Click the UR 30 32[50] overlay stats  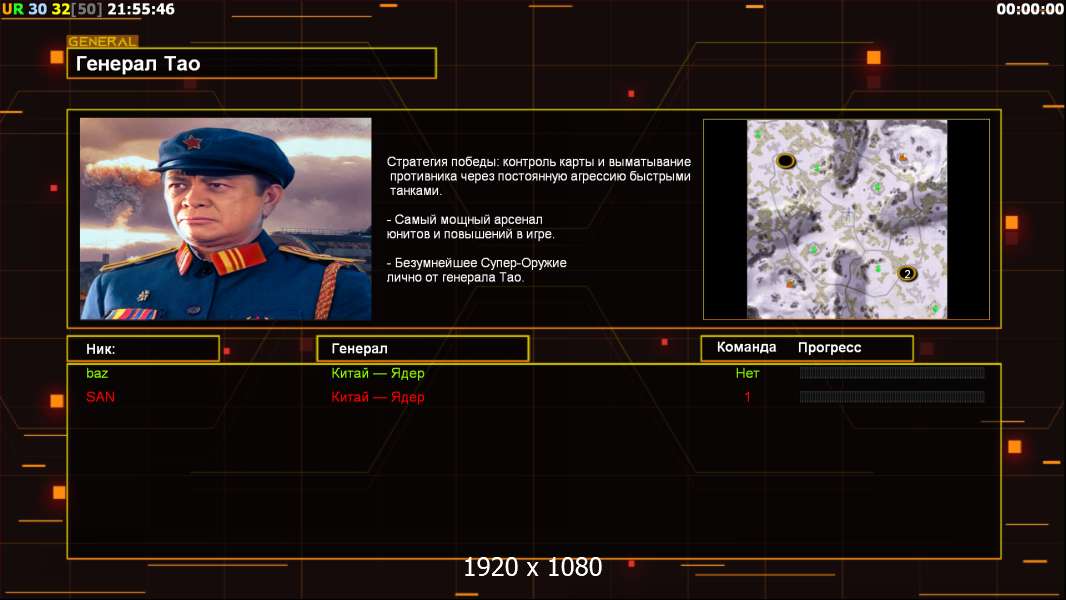52,9
